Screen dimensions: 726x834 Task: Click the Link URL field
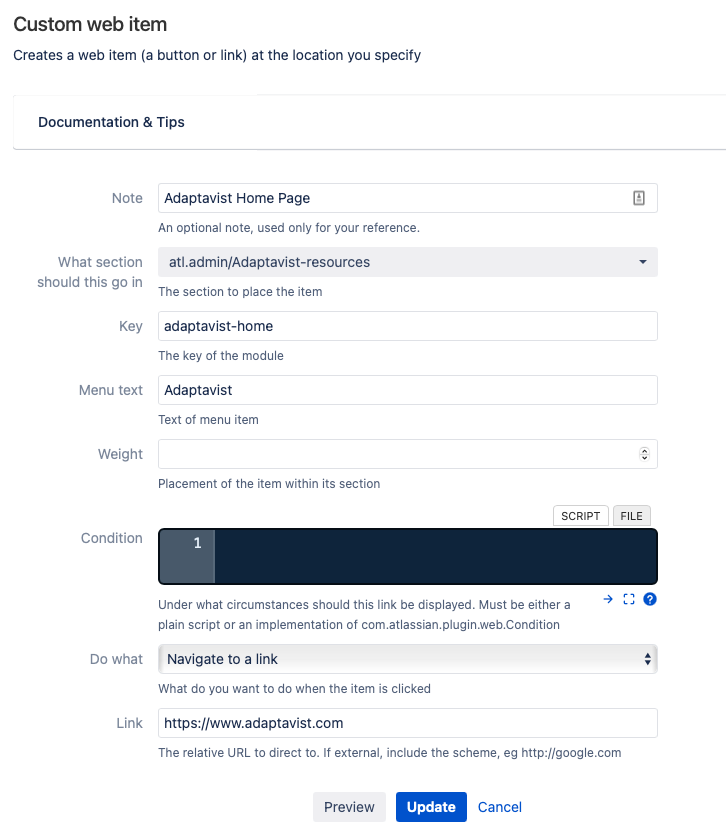(407, 723)
